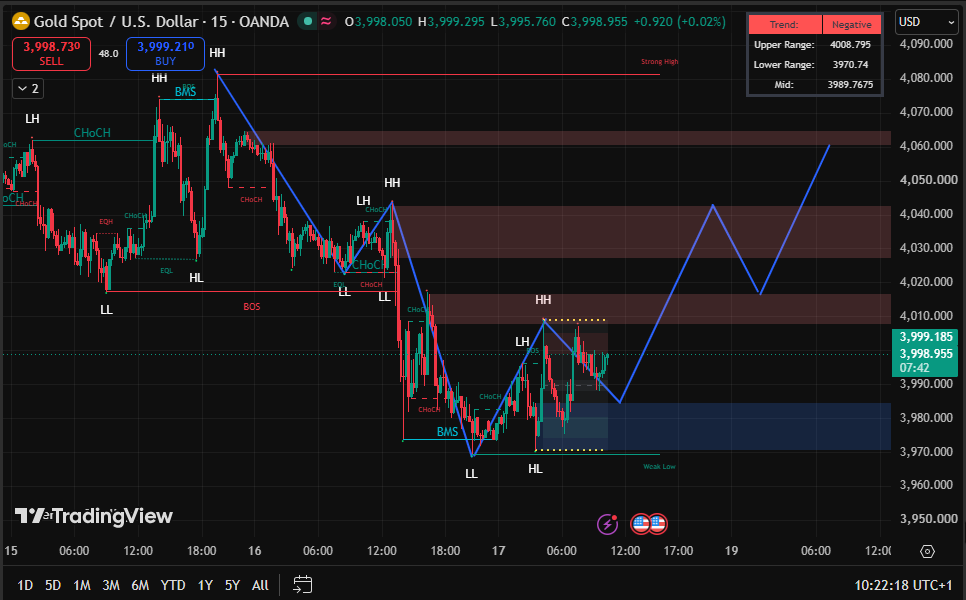Click the red BOS label
Image resolution: width=966 pixels, height=600 pixels.
pyautogui.click(x=251, y=306)
